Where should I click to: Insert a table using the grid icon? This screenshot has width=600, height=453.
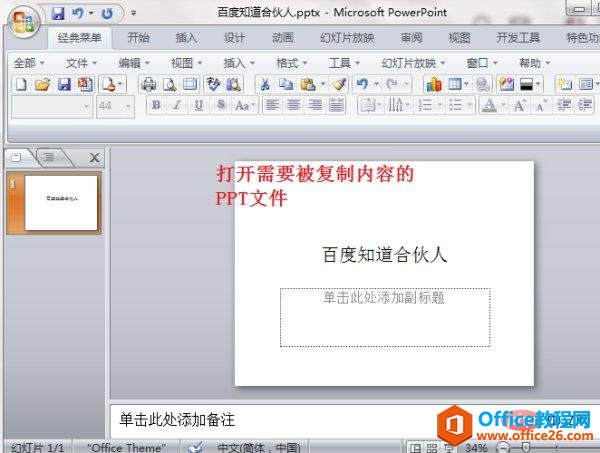point(455,84)
